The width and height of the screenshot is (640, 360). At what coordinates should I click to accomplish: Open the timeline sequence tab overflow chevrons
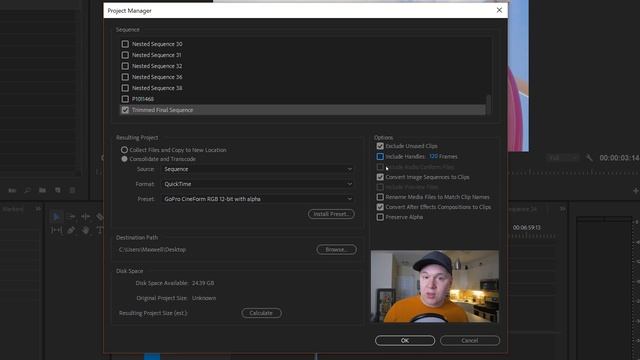click(563, 209)
